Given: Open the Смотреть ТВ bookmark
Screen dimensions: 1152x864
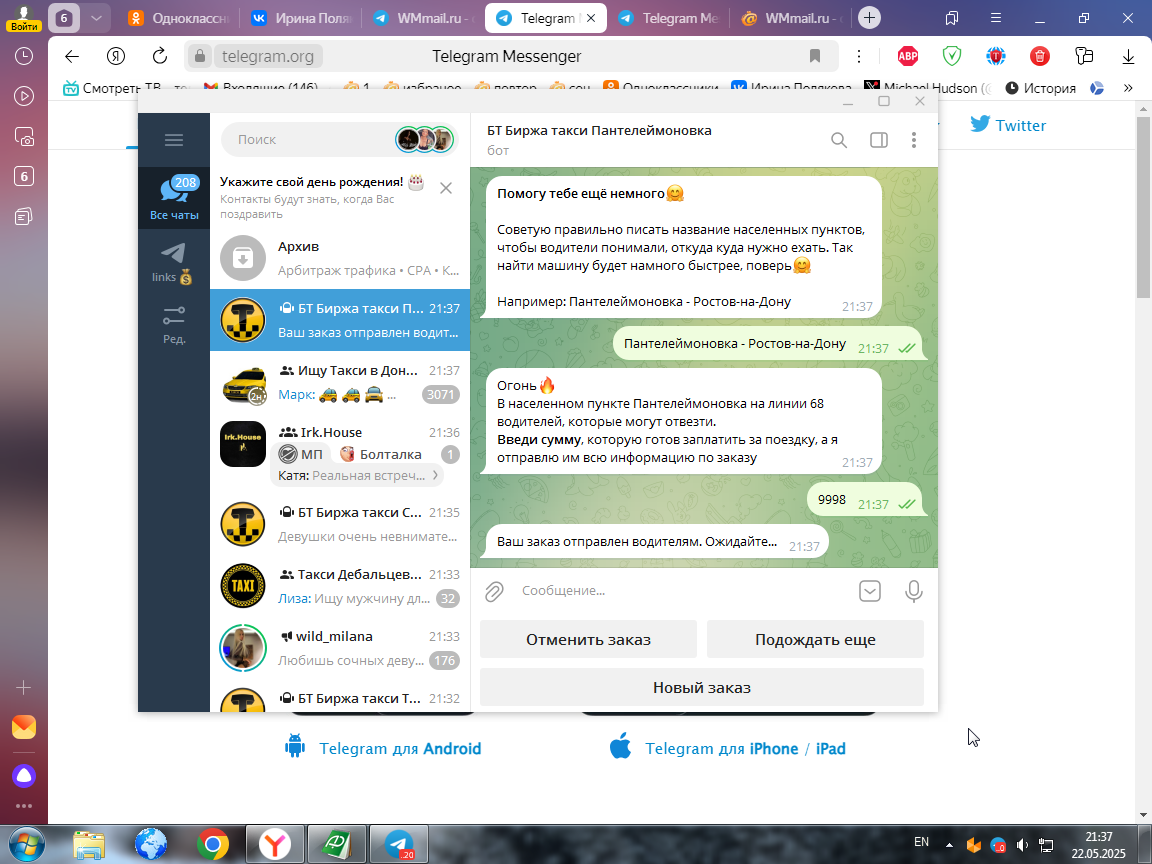Looking at the screenshot, I should pyautogui.click(x=112, y=88).
